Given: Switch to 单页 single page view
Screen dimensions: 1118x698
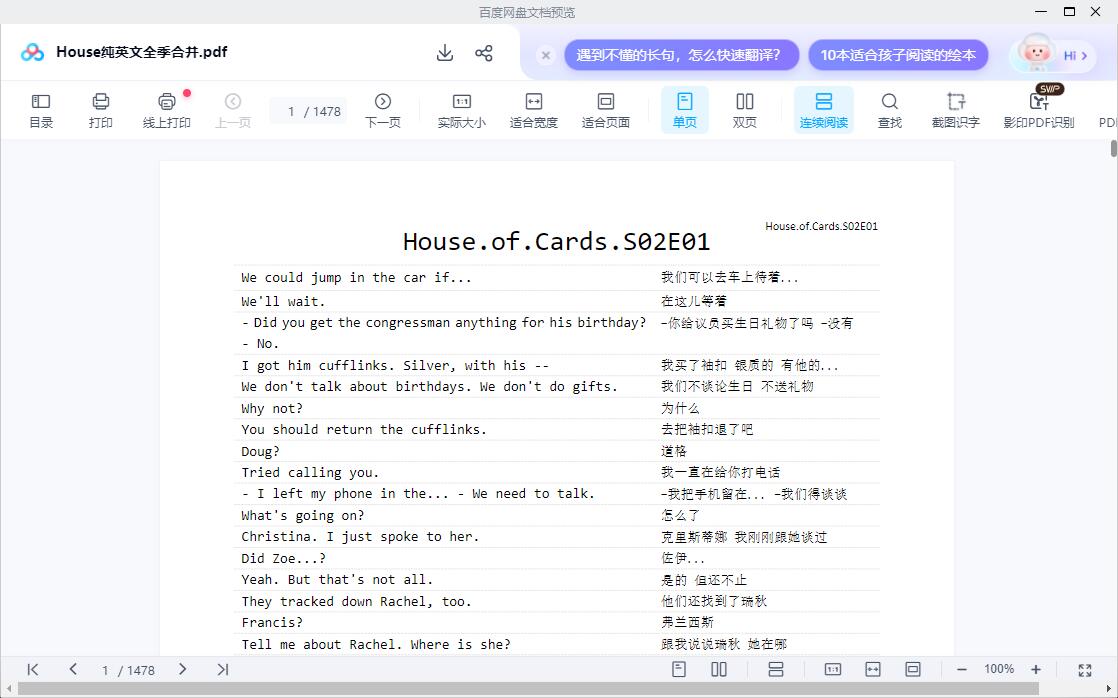Looking at the screenshot, I should pyautogui.click(x=684, y=110).
